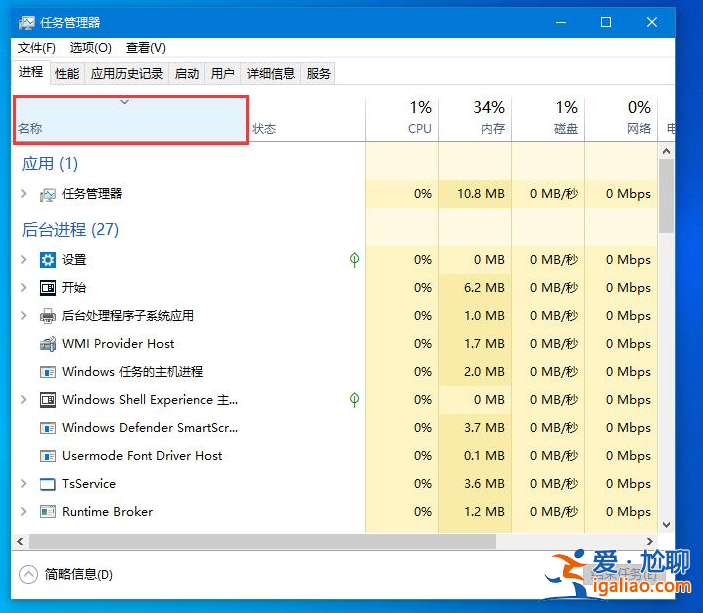Screen dimensions: 703x613
Task: Switch to the 服务 tab
Action: (x=318, y=74)
